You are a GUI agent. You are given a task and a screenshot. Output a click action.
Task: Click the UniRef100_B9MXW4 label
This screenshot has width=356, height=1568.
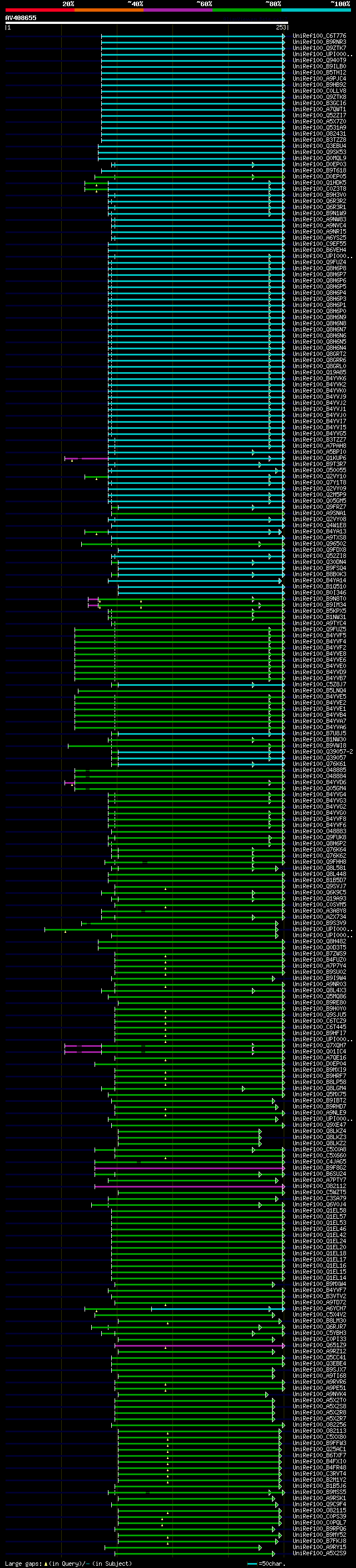tap(319, 1284)
